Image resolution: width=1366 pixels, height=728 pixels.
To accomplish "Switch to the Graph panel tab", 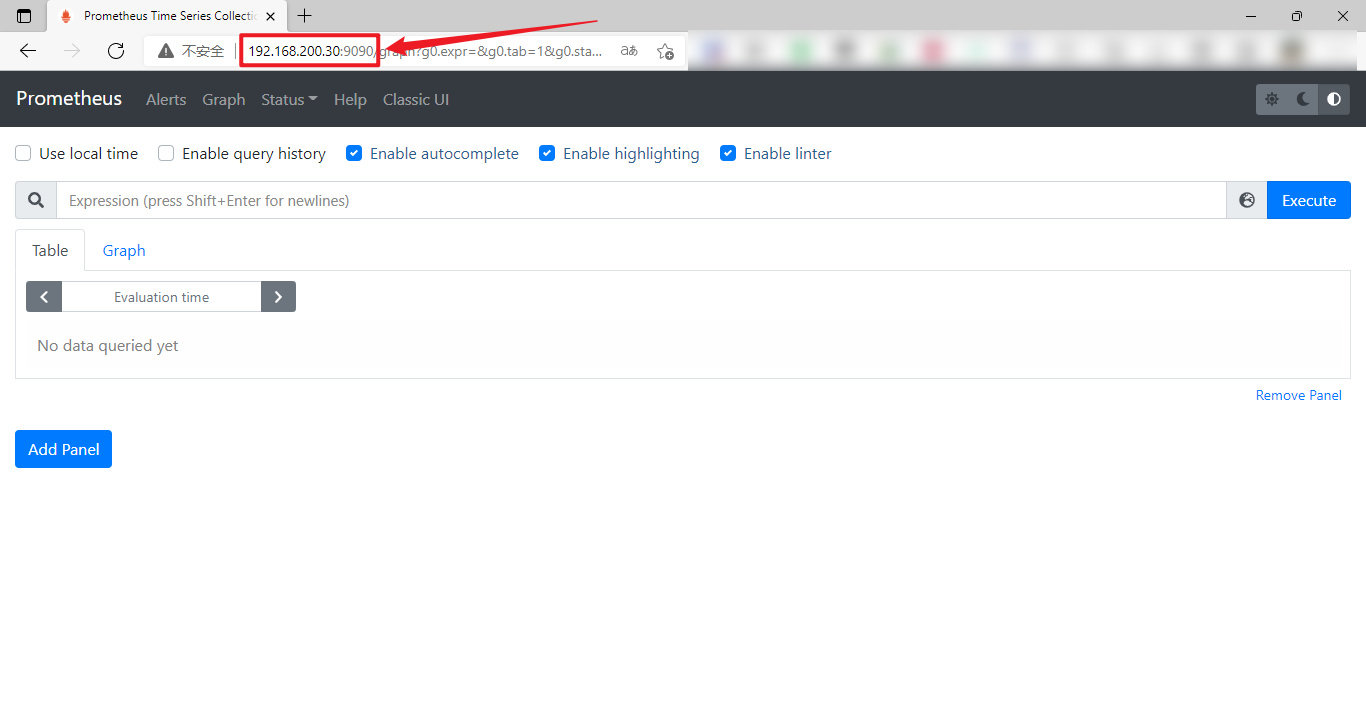I will 124,250.
